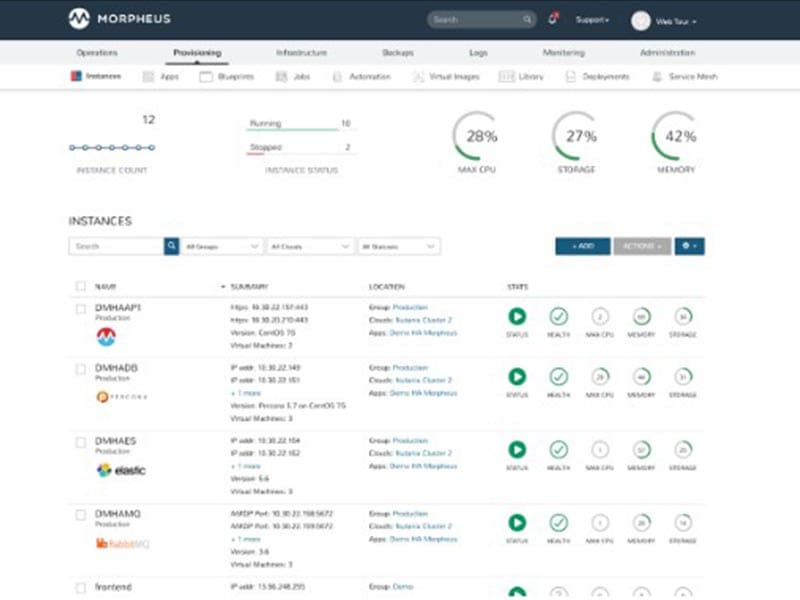Click the blue instance search button
Viewport: 800px width, 600px height.
point(172,246)
